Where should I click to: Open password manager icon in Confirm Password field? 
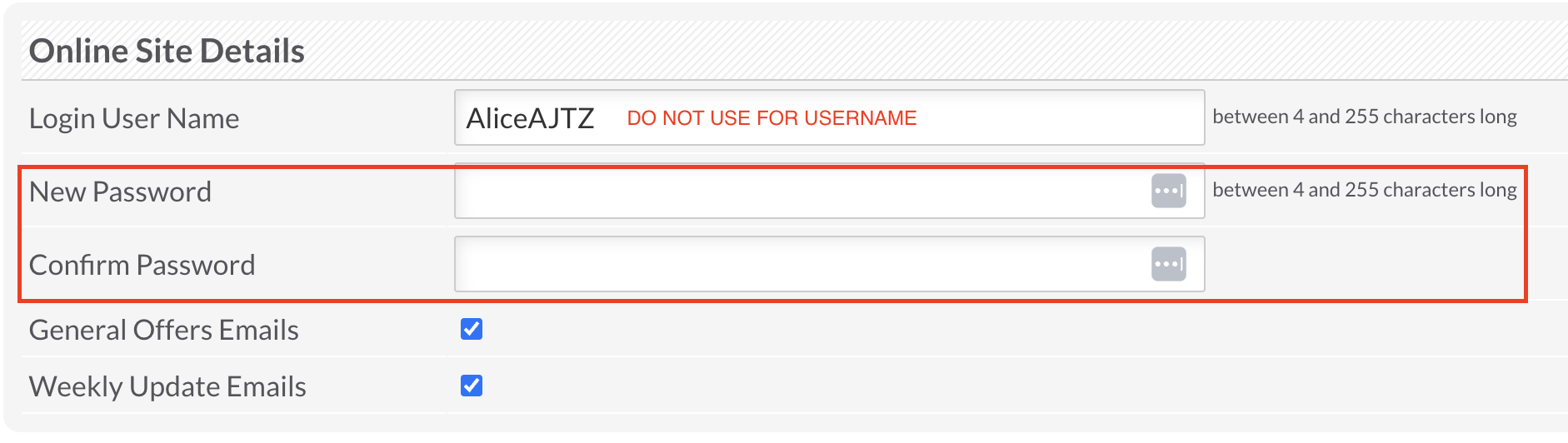1168,264
